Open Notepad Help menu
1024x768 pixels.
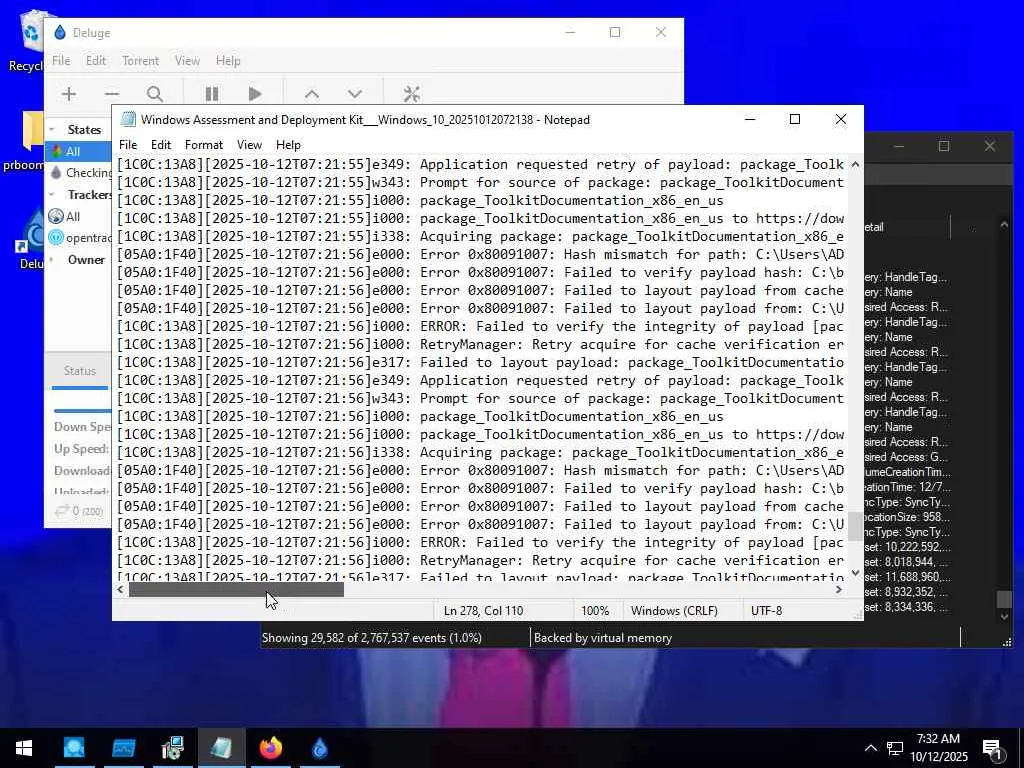(x=288, y=145)
